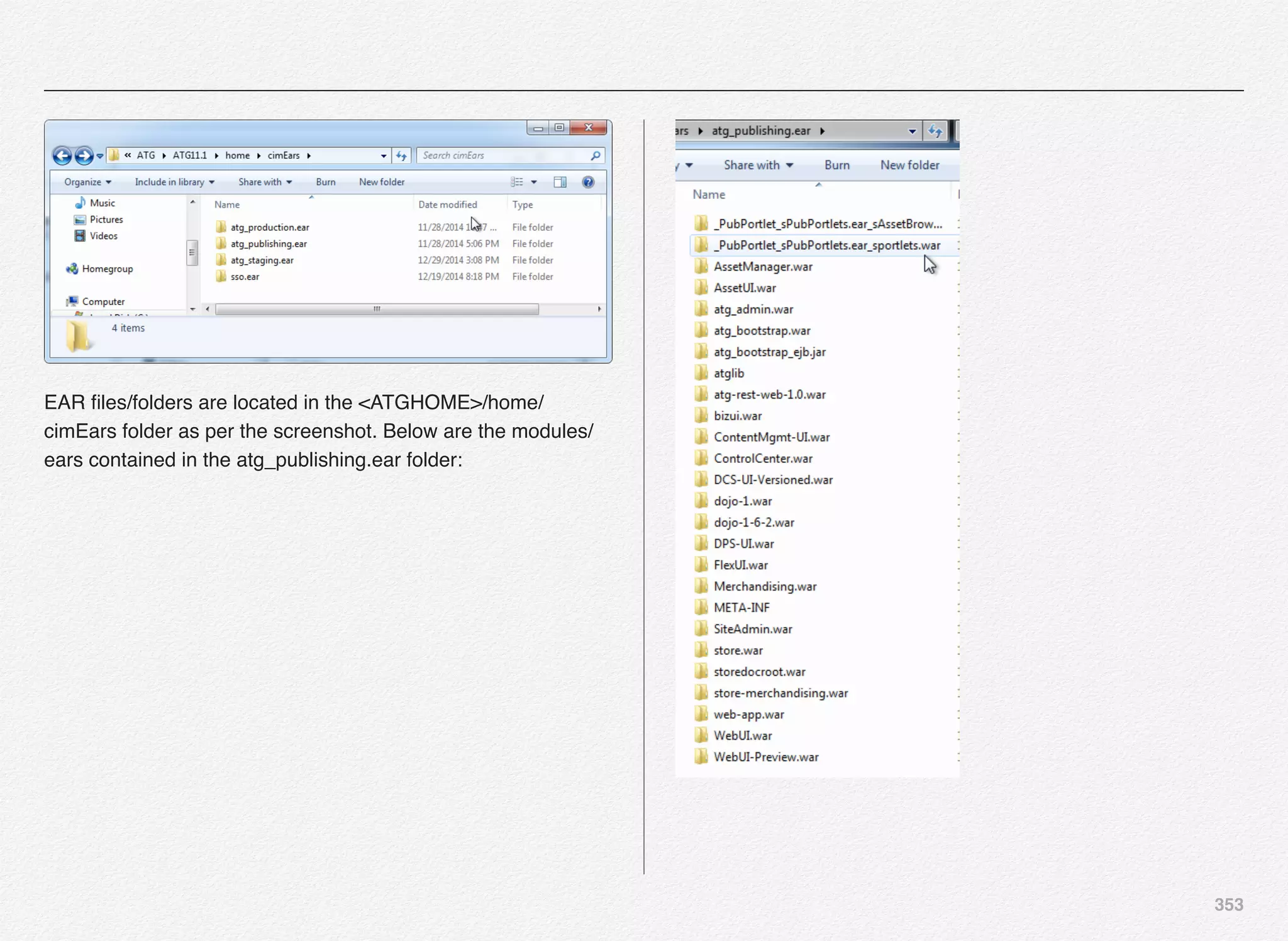Click New folder in cimEars toolbar
Viewport: 1288px width, 941px height.
pos(382,182)
